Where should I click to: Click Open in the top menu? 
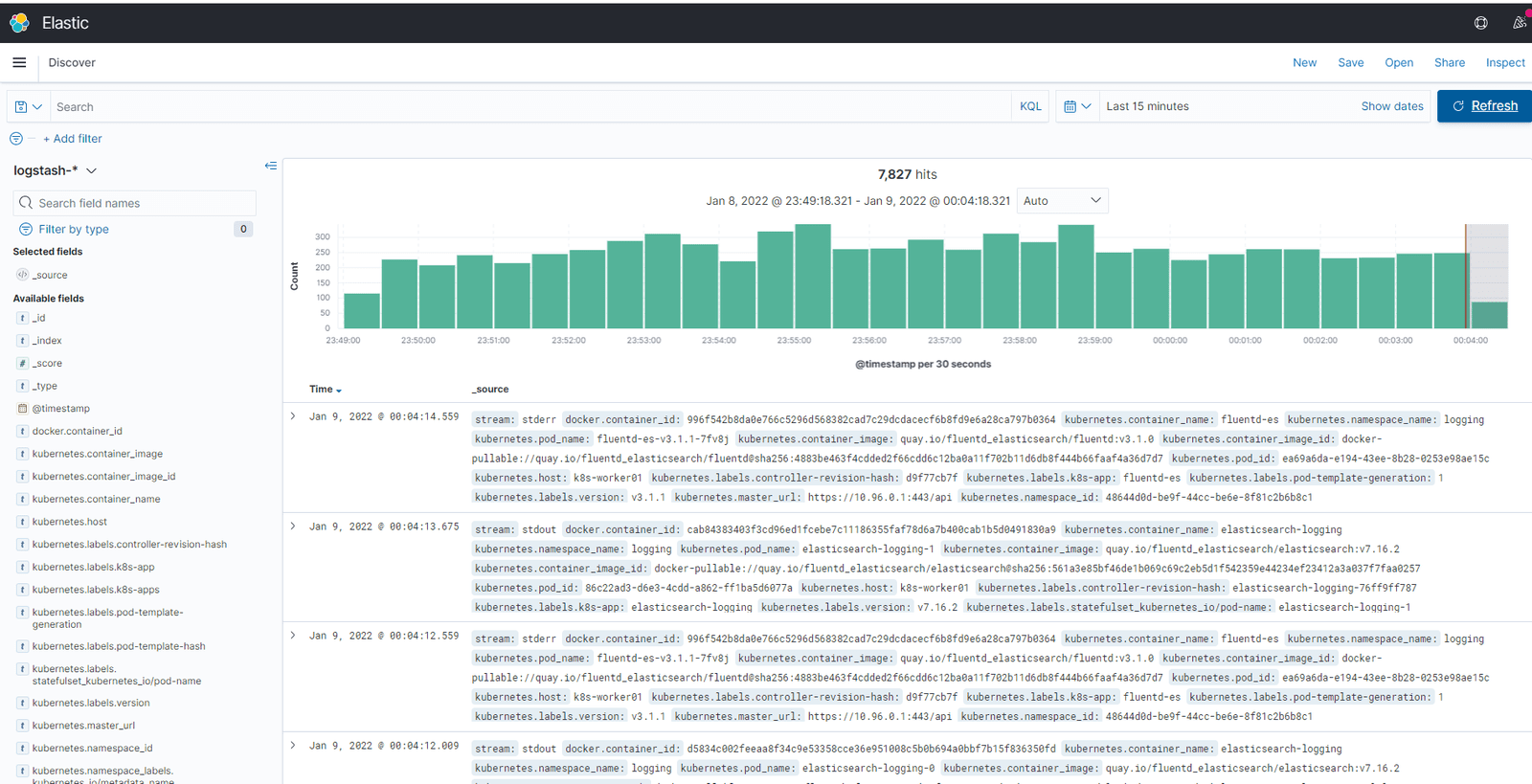1399,63
